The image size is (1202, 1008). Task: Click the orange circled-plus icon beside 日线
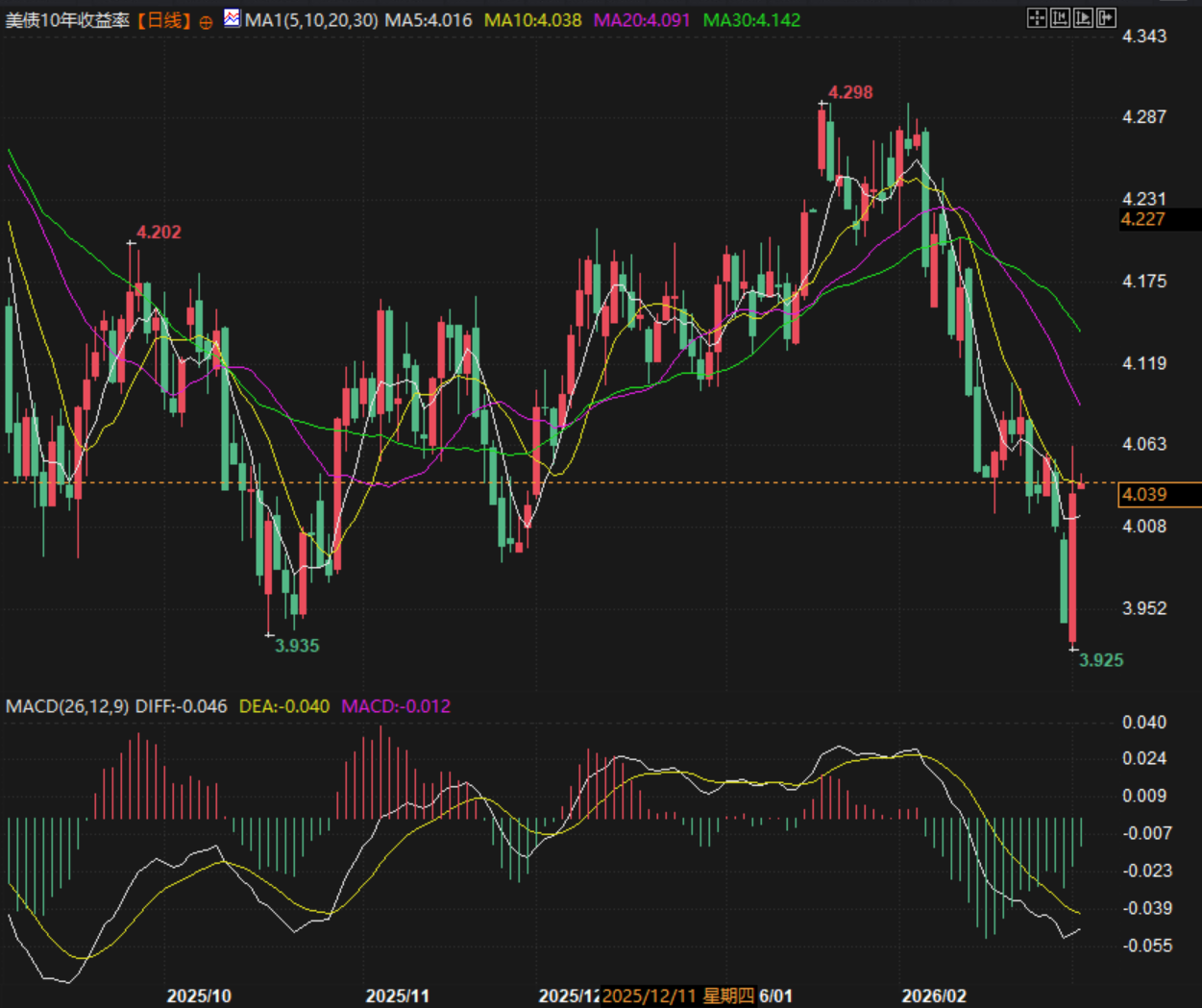(206, 21)
